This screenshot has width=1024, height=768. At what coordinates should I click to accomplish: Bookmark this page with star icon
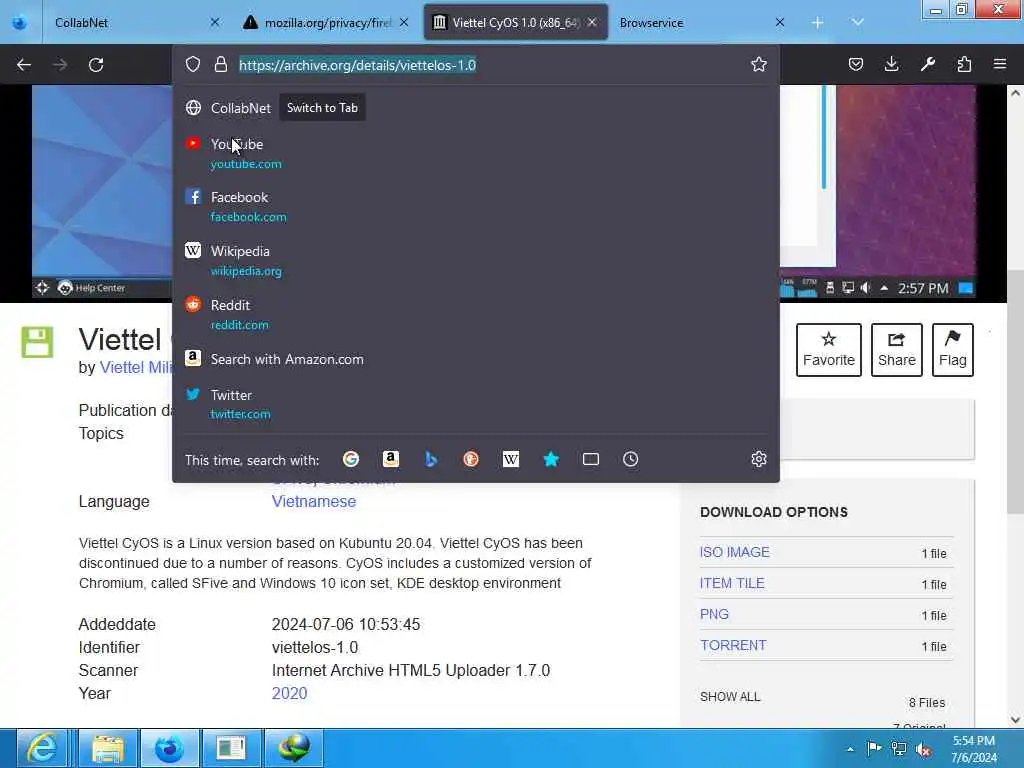coord(758,64)
